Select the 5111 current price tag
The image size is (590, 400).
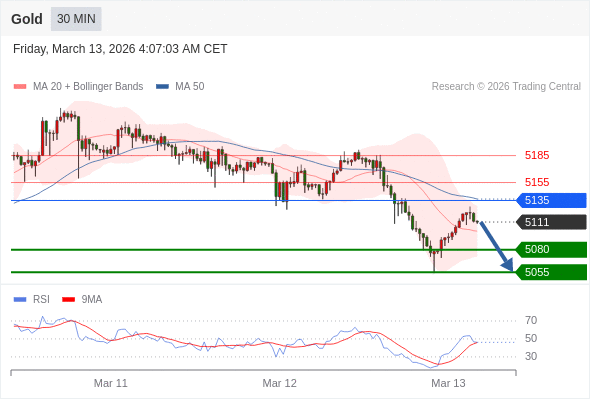pyautogui.click(x=551, y=222)
